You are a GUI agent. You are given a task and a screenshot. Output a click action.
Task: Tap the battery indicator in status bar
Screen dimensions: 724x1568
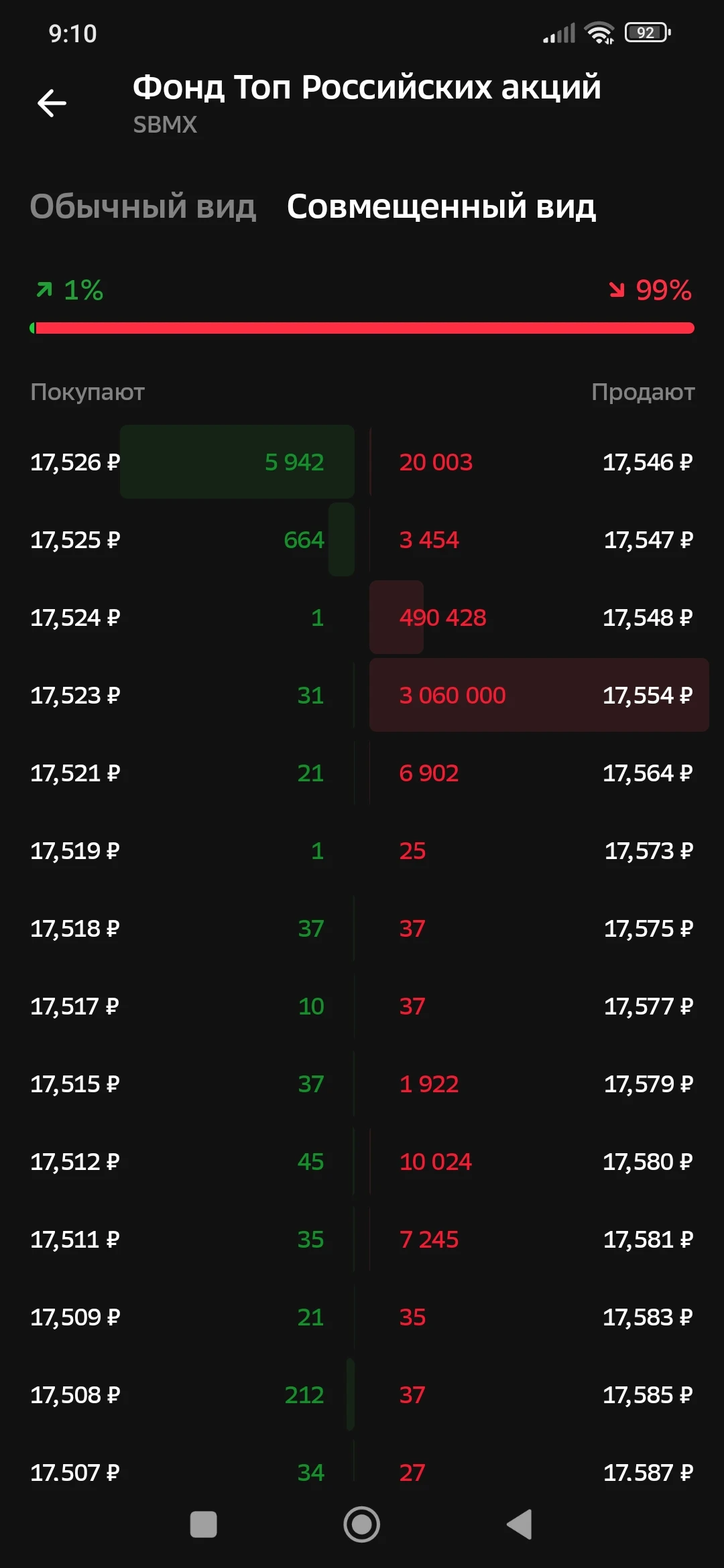coord(648,33)
